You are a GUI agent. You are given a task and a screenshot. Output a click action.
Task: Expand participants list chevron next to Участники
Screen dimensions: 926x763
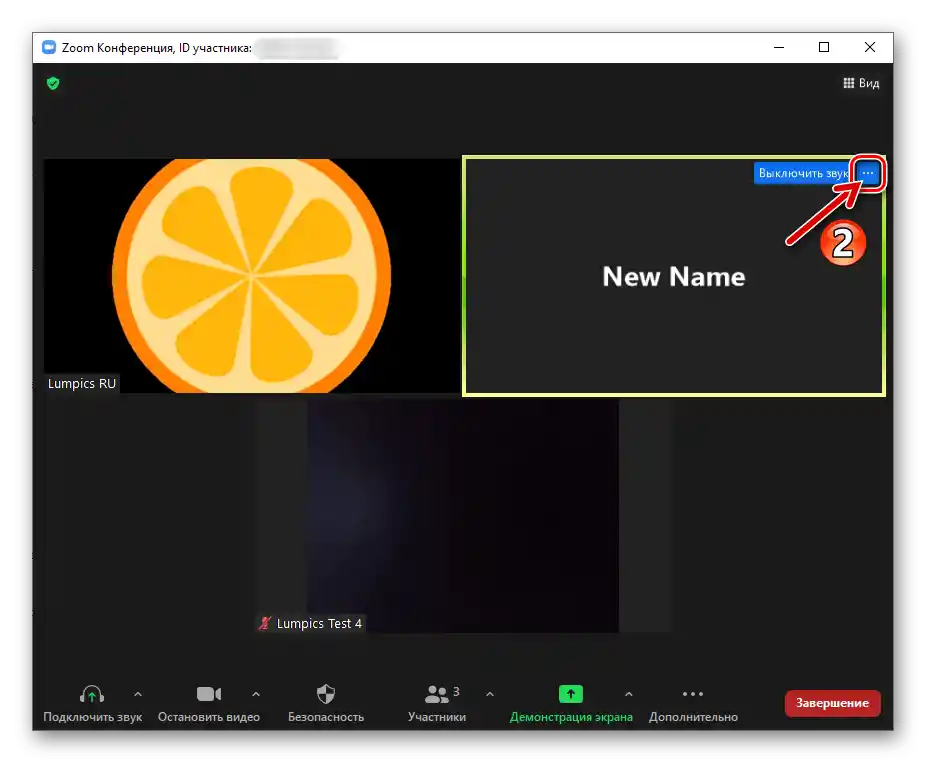pyautogui.click(x=490, y=692)
